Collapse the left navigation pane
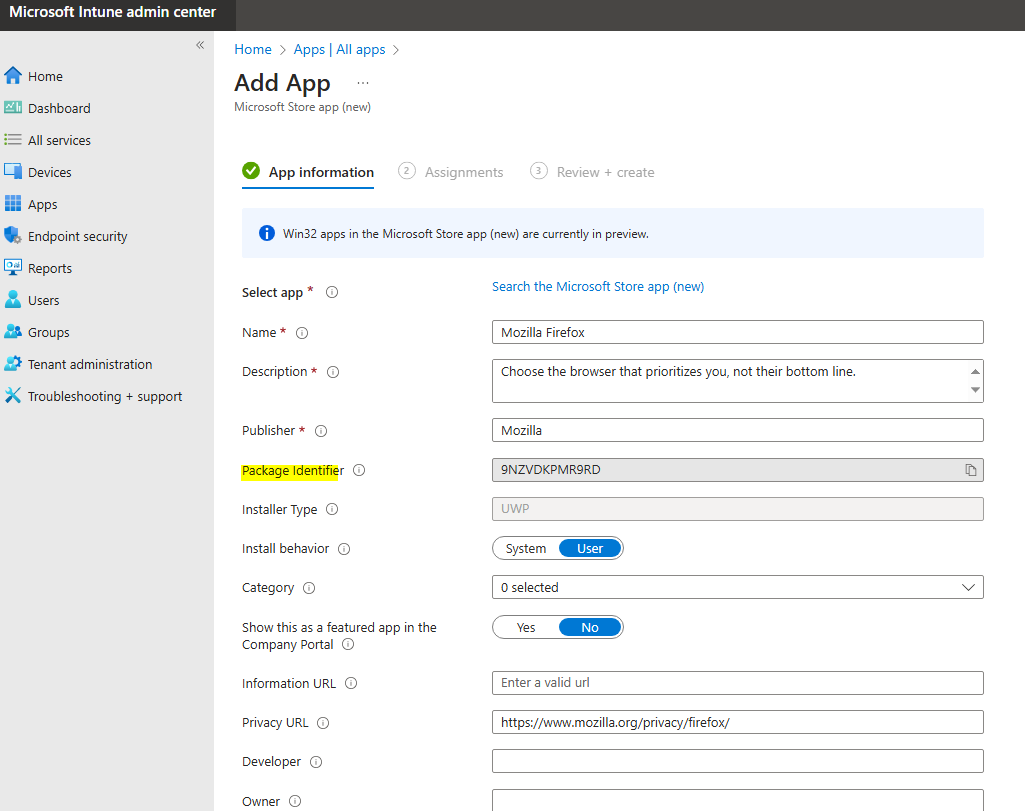1025x811 pixels. tap(199, 45)
